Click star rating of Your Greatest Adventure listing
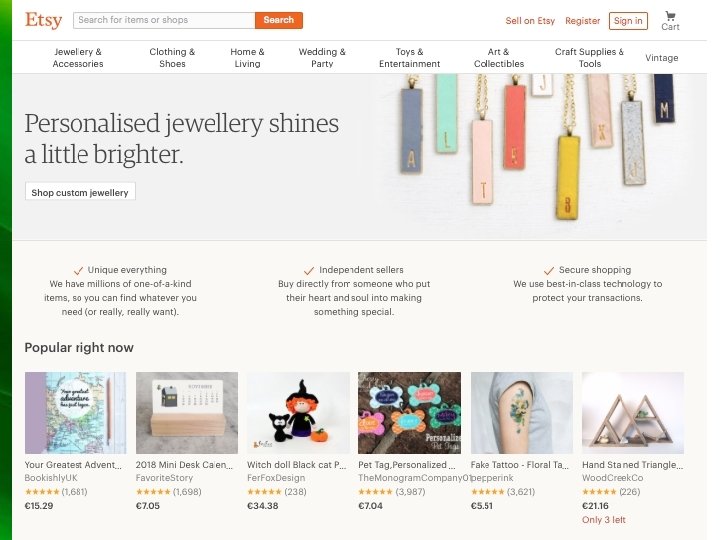720x540 pixels. (41, 492)
